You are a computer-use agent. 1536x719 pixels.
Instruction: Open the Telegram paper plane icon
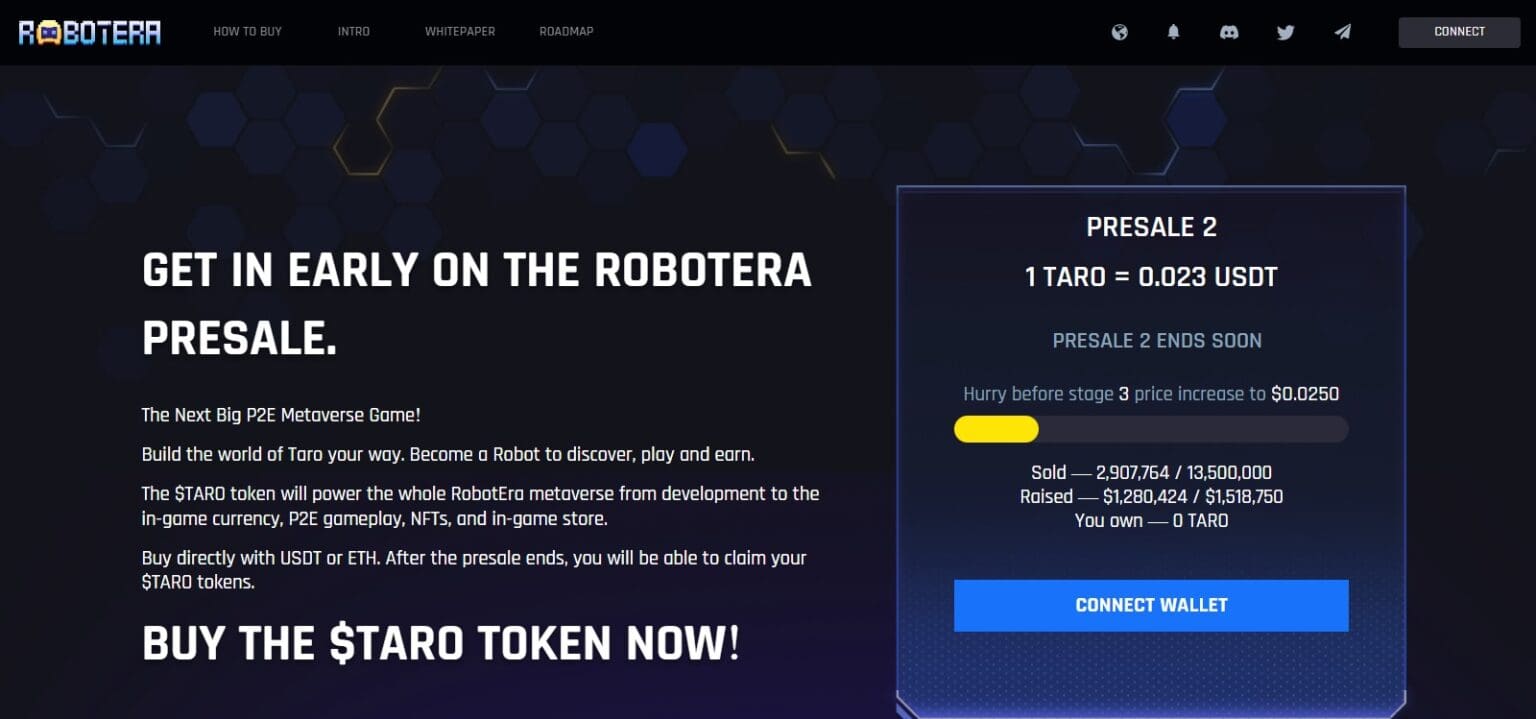click(1342, 32)
